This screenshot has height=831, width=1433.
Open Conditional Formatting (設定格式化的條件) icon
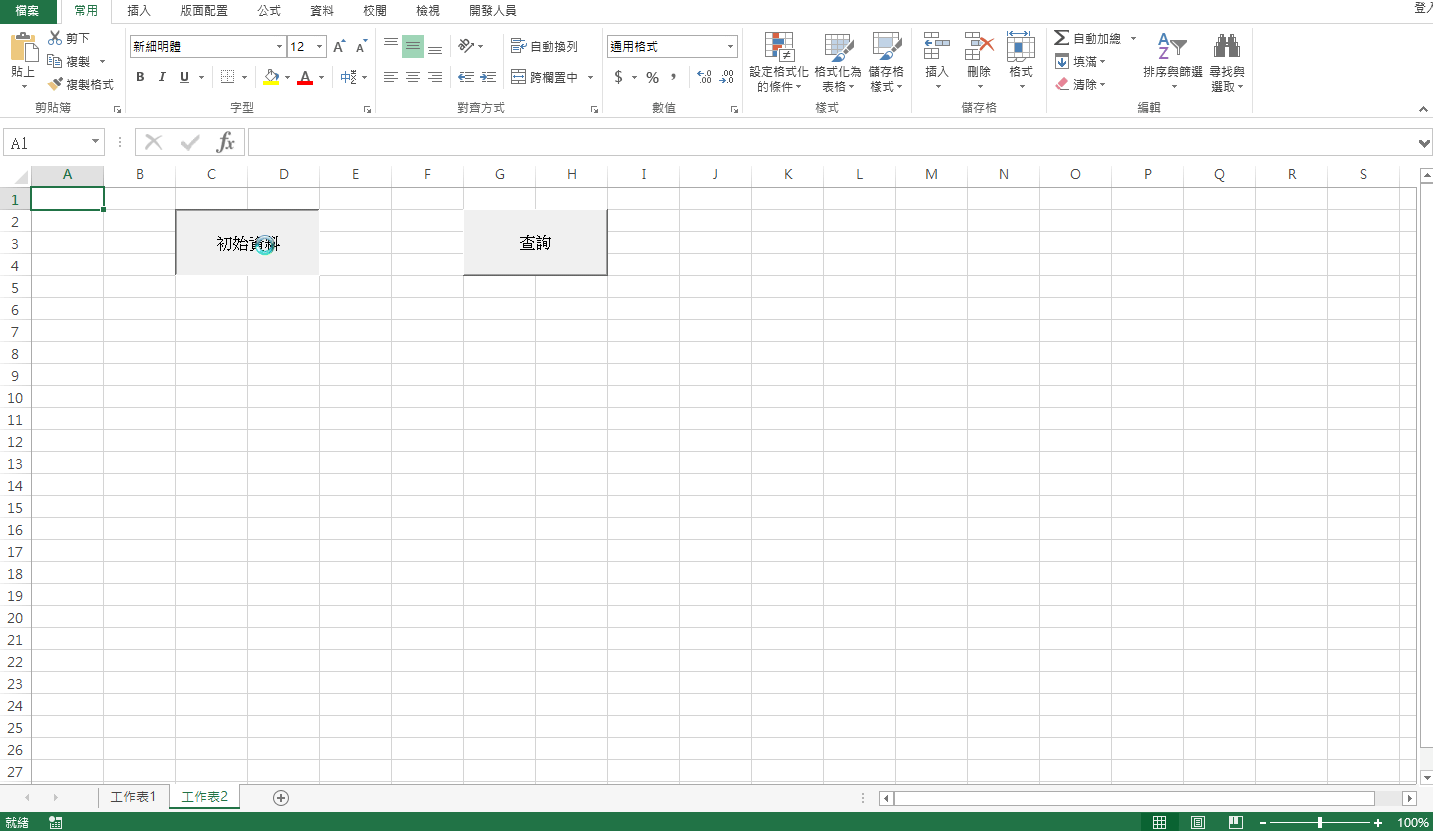coord(779,47)
